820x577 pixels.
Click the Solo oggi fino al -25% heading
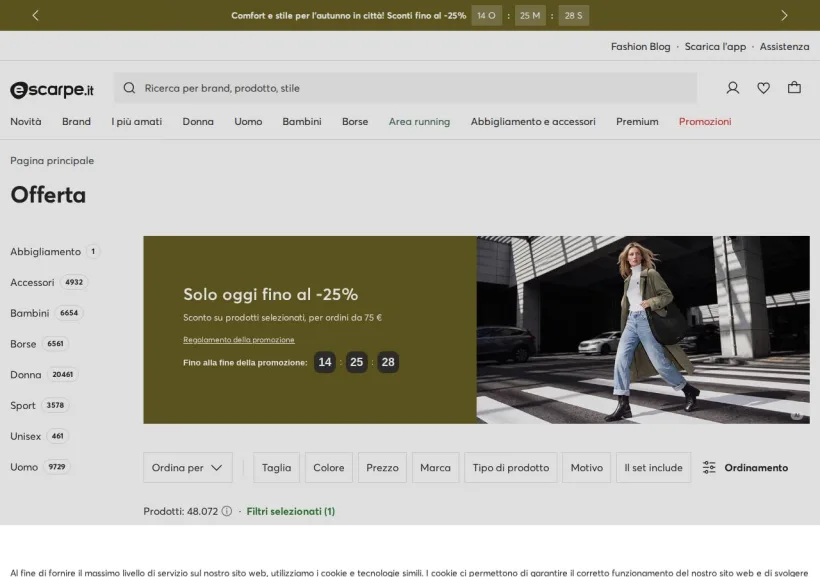[270, 294]
